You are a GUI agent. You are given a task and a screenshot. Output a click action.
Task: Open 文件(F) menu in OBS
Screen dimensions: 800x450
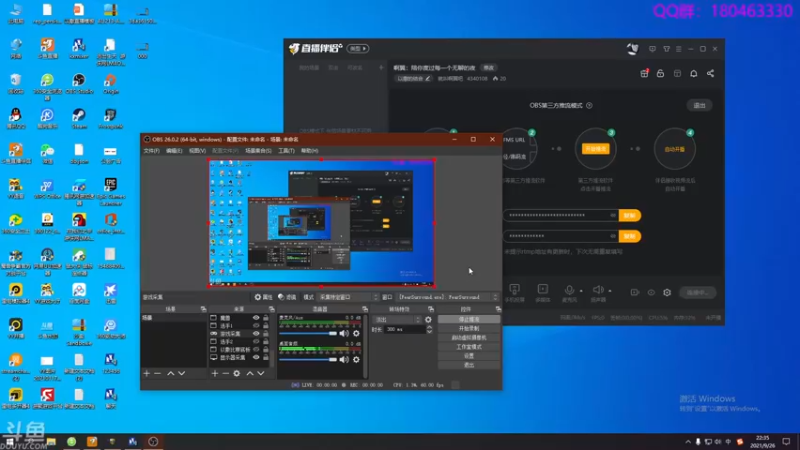pos(152,151)
